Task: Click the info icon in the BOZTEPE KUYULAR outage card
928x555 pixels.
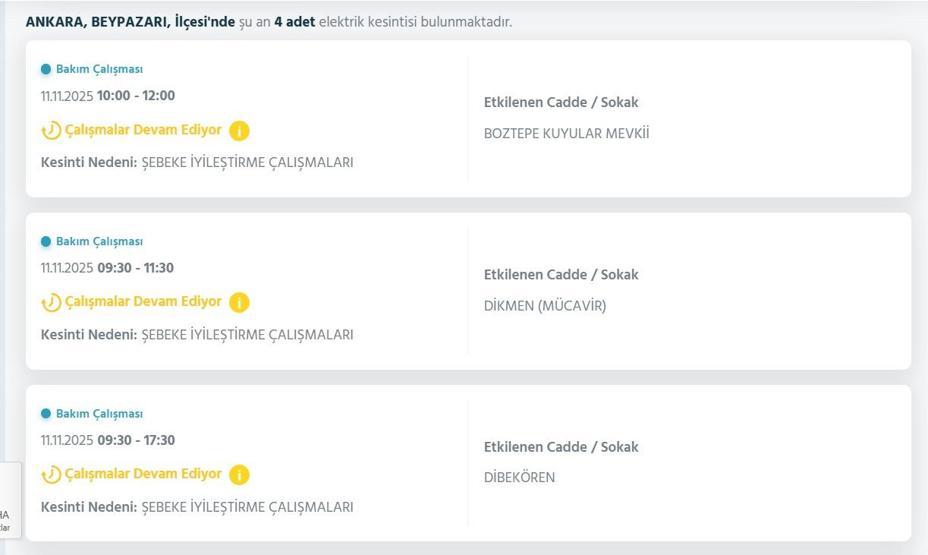Action: click(x=239, y=130)
